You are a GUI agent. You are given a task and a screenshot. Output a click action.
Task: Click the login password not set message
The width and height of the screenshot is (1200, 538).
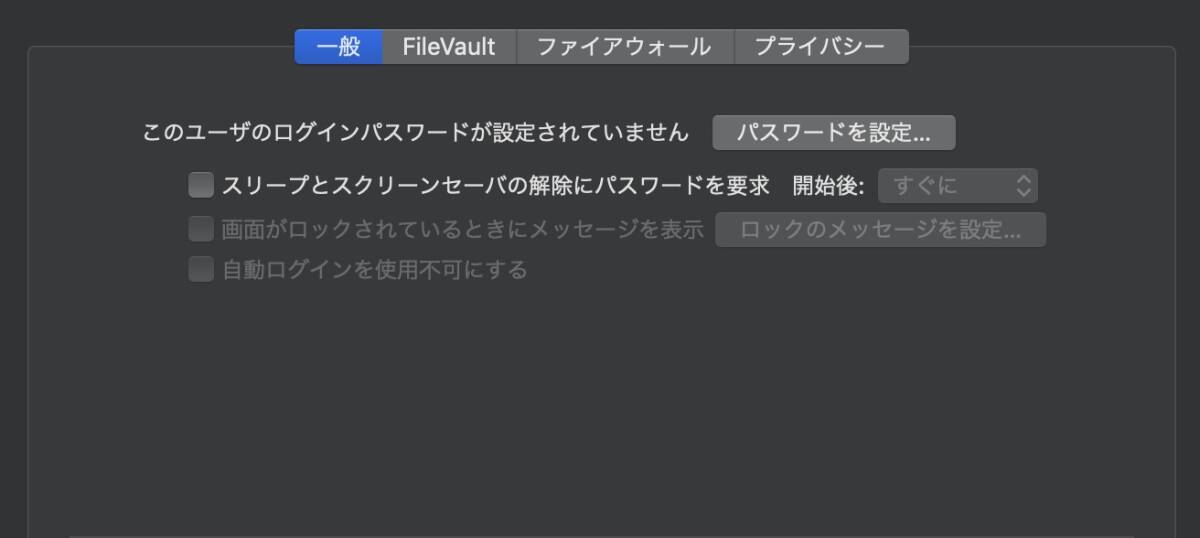416,132
